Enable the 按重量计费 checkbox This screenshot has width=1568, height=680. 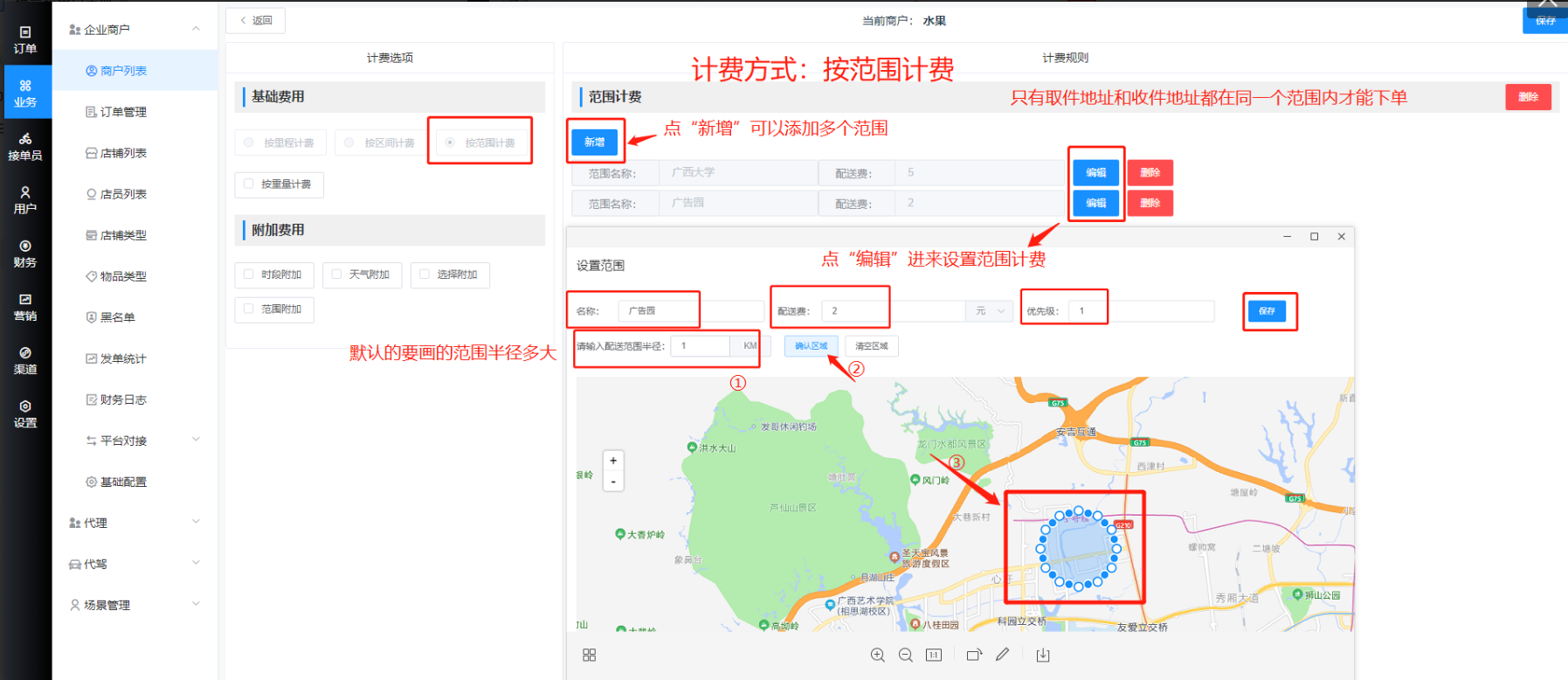[249, 184]
